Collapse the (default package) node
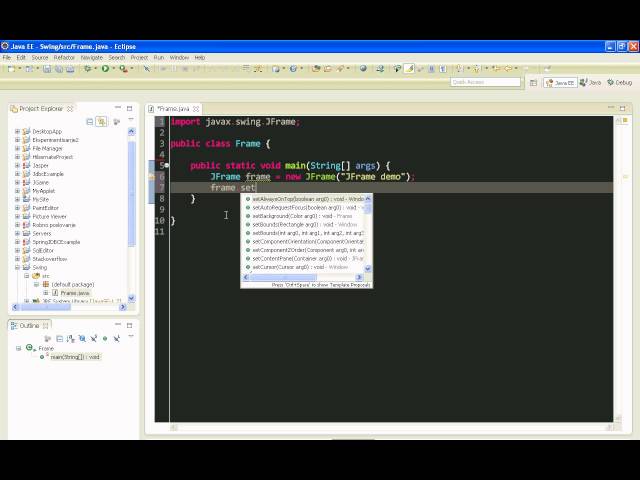This screenshot has width=640, height=480. coord(36,284)
